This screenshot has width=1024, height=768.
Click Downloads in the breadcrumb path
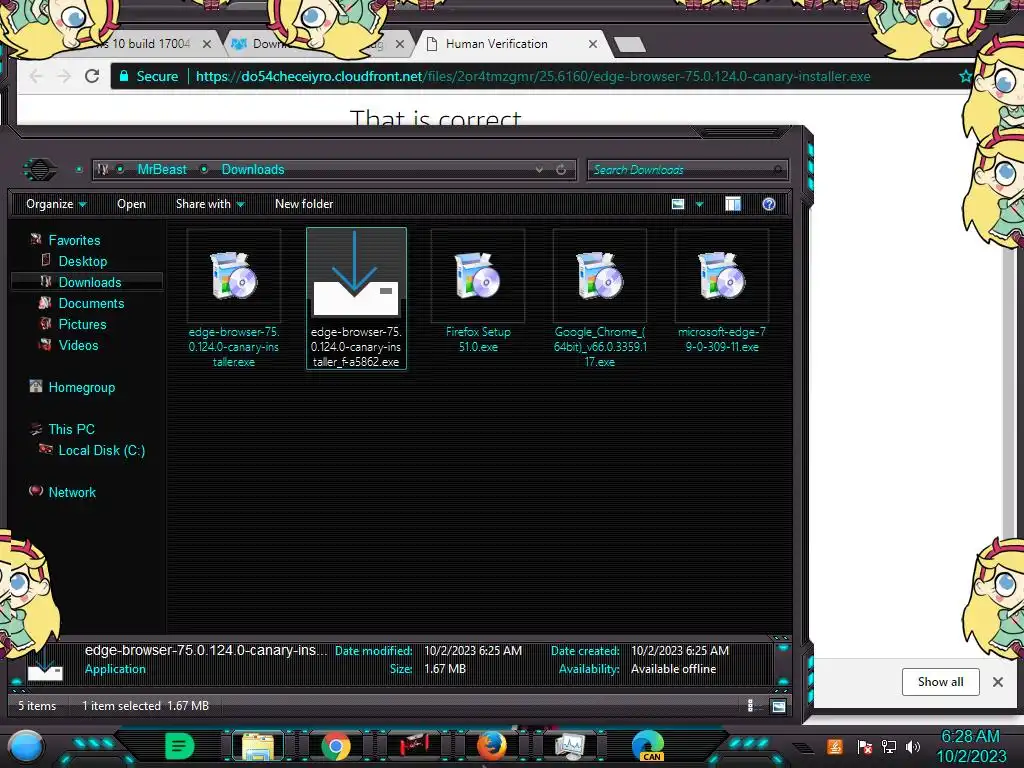pyautogui.click(x=253, y=170)
